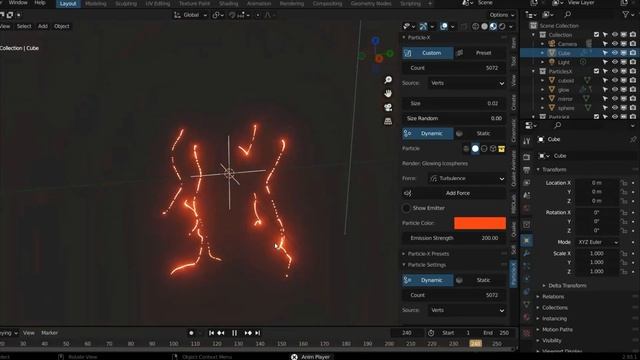Click the pin icon beside Cube in properties
Screen dimensions: 640x360
click(633, 140)
